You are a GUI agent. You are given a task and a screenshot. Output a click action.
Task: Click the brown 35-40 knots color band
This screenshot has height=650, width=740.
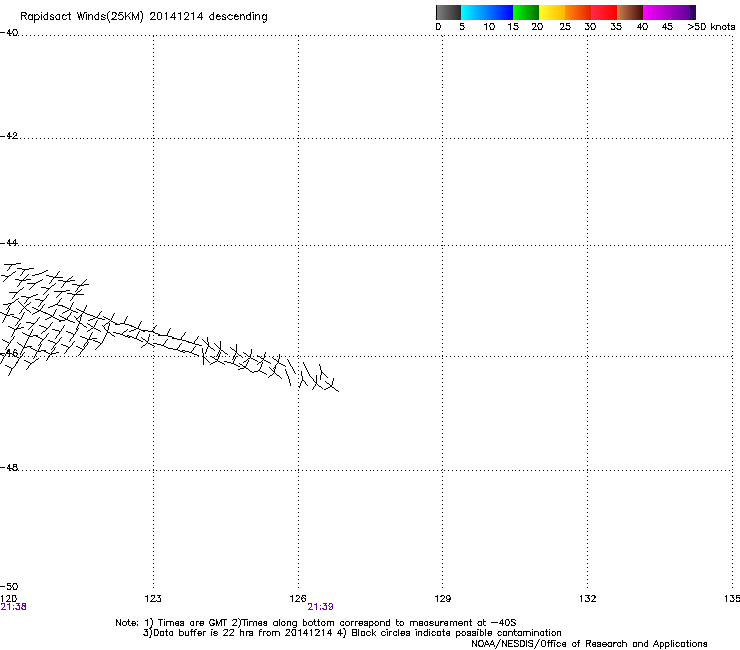click(x=630, y=12)
